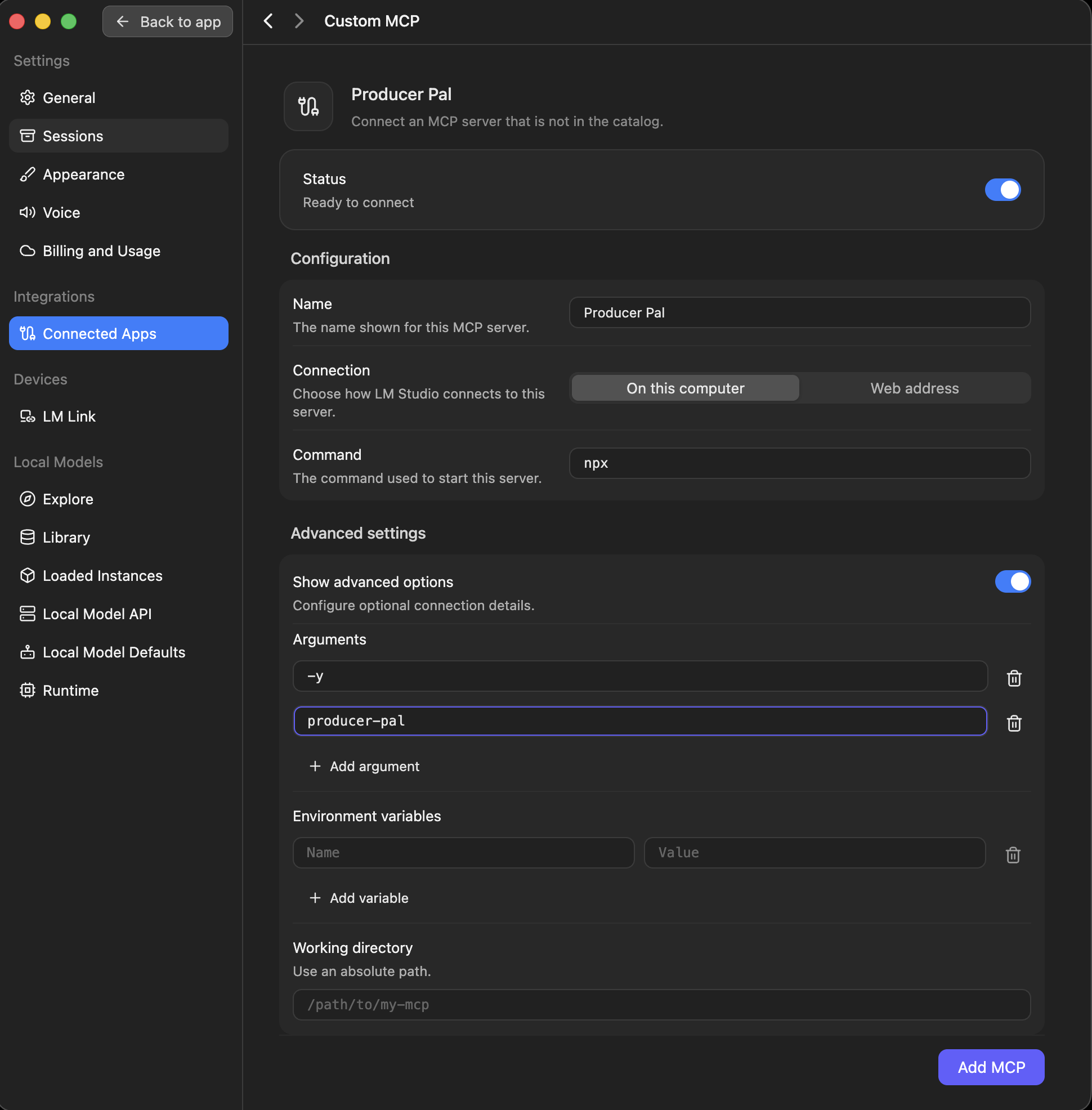Click the environment variable Value field

tap(814, 853)
